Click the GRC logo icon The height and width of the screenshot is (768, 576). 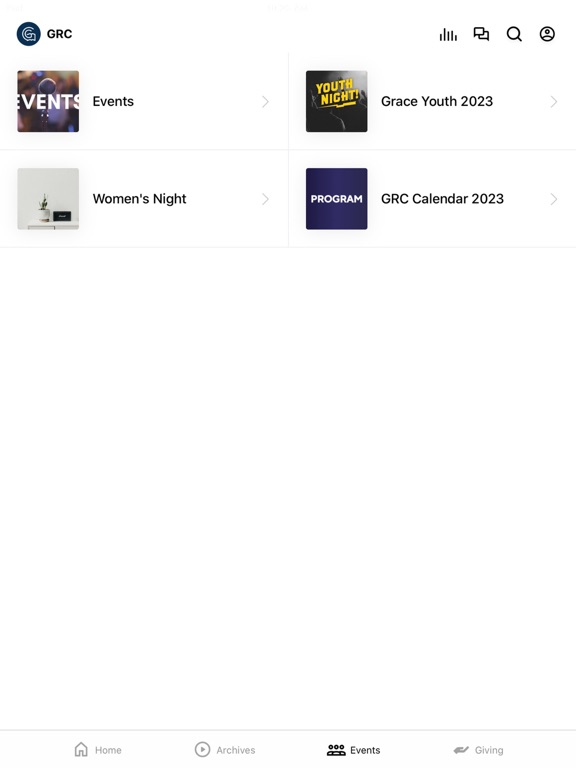pos(28,34)
